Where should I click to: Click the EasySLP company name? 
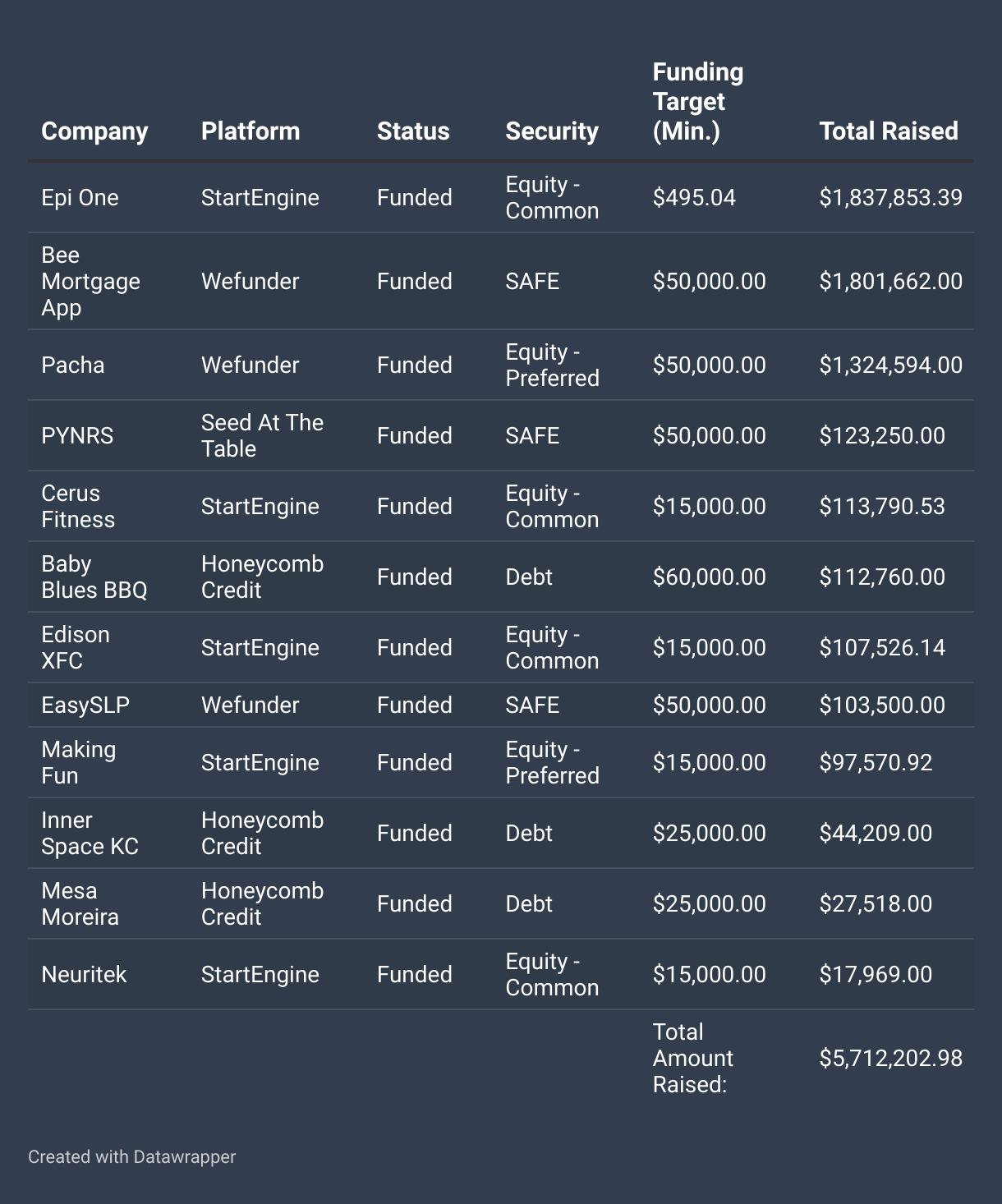[x=85, y=705]
